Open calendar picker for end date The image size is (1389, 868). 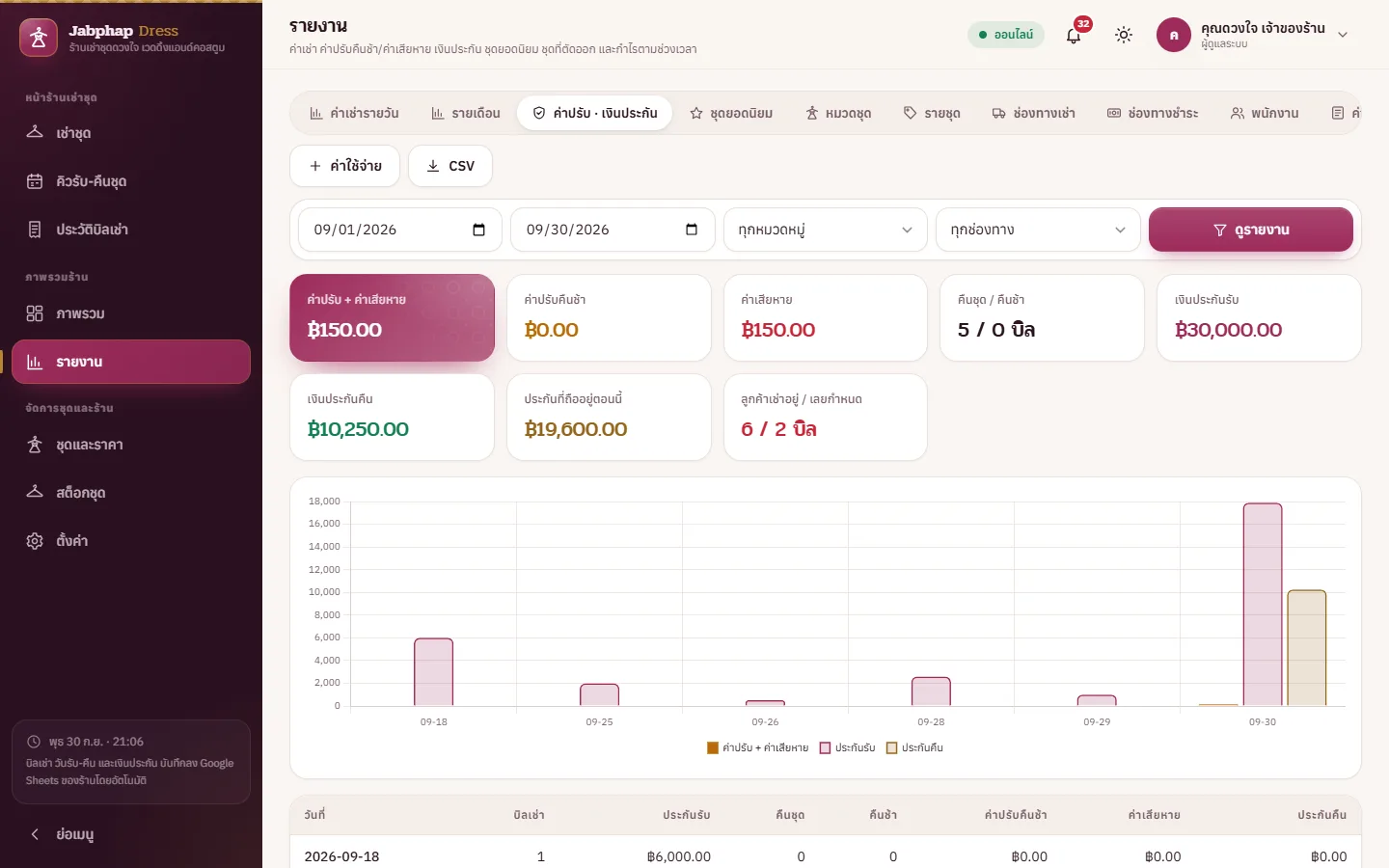[692, 230]
